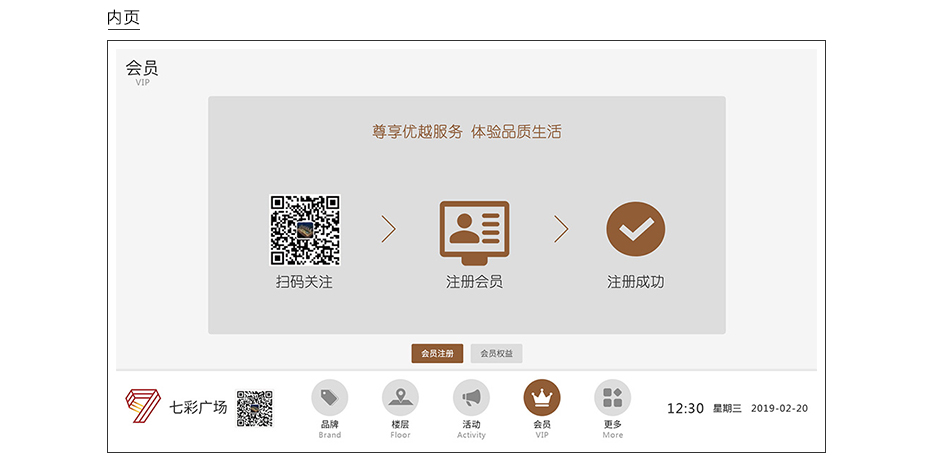Image resolution: width=942 pixels, height=464 pixels.
Task: Select the VIP (会员) crown icon
Action: pyautogui.click(x=542, y=398)
